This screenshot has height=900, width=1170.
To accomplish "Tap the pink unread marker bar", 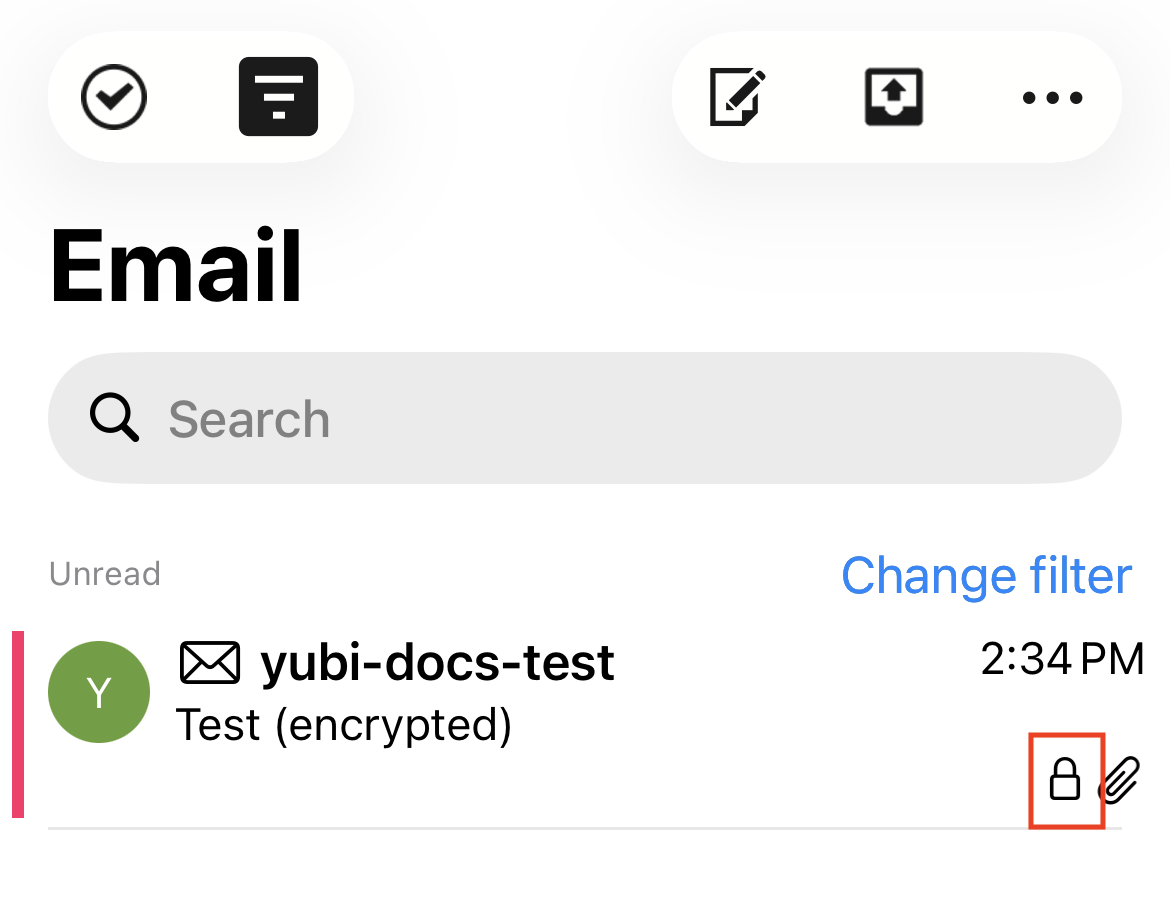I will click(x=17, y=724).
